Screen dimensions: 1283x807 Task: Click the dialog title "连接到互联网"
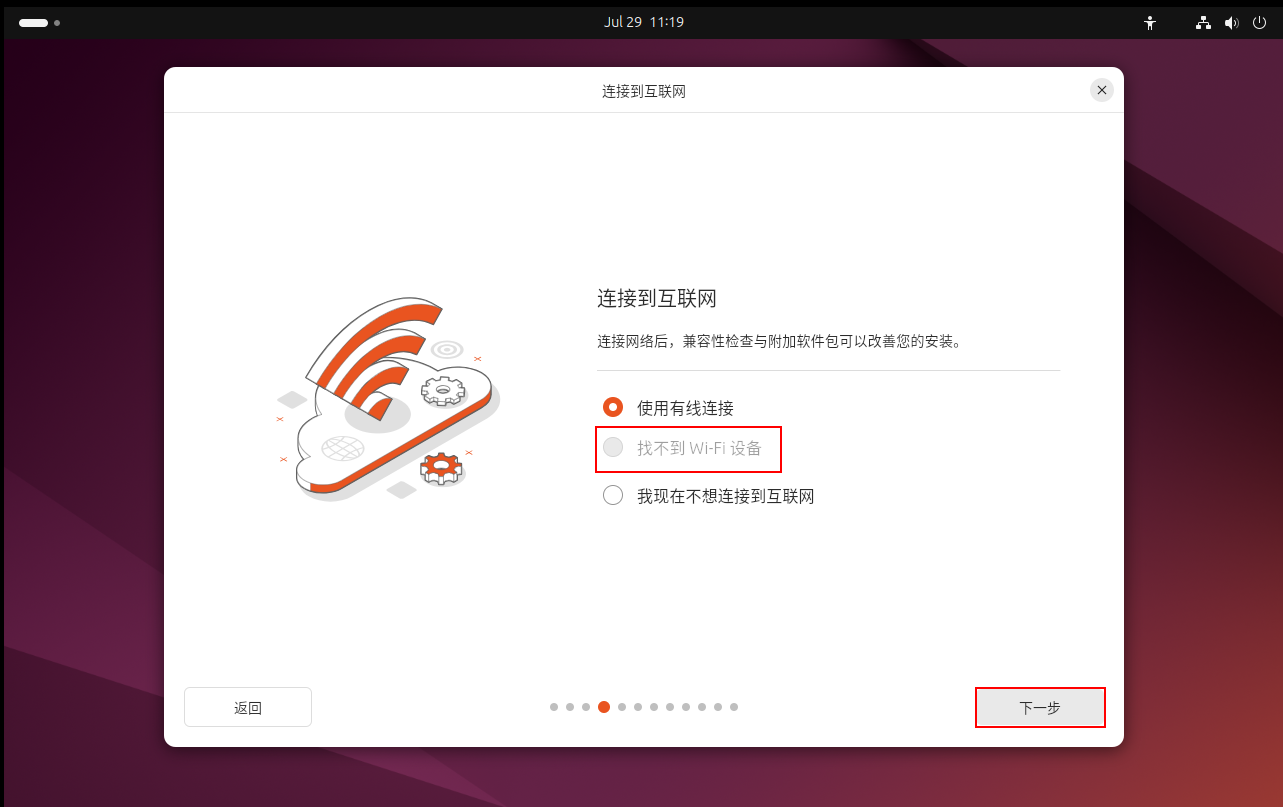[643, 90]
